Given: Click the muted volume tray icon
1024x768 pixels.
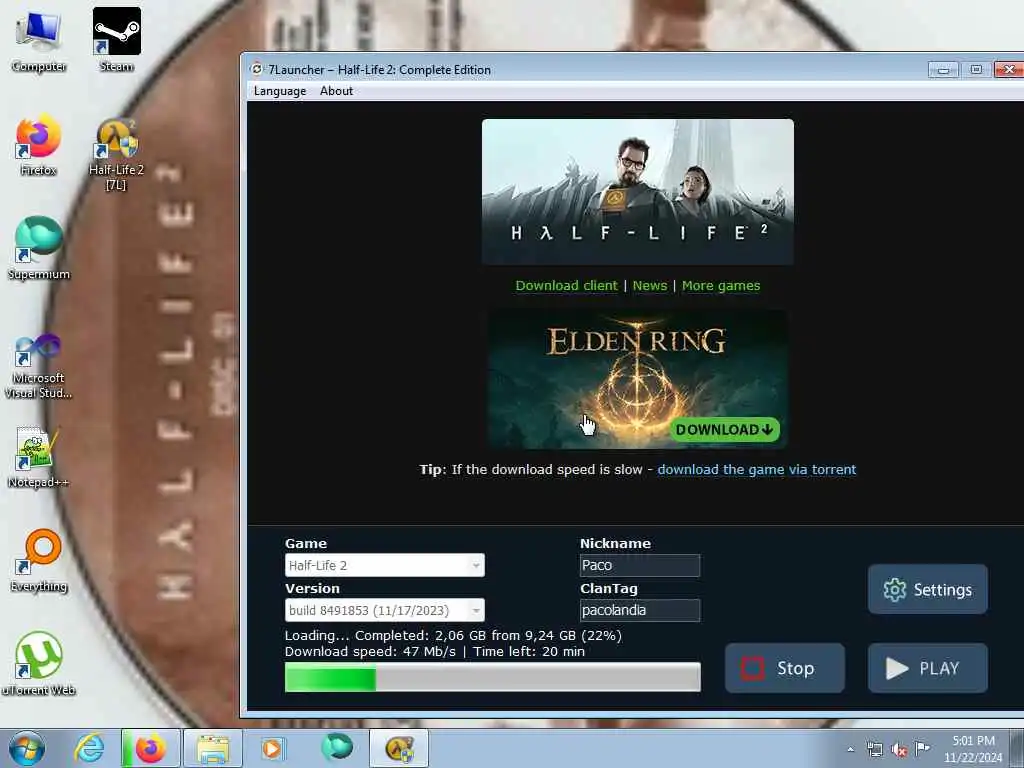Looking at the screenshot, I should coord(899,750).
